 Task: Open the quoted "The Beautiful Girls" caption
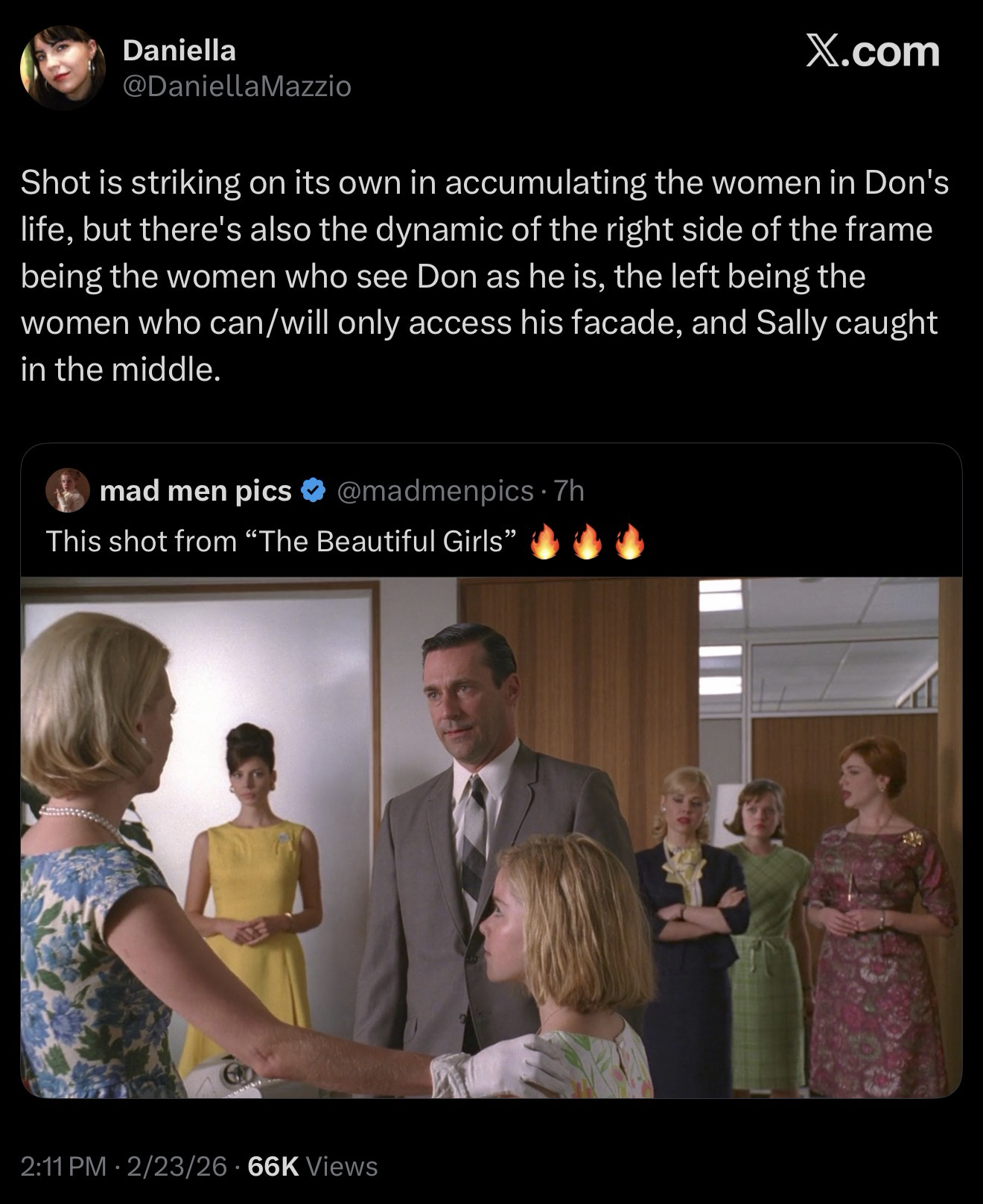coord(281,542)
